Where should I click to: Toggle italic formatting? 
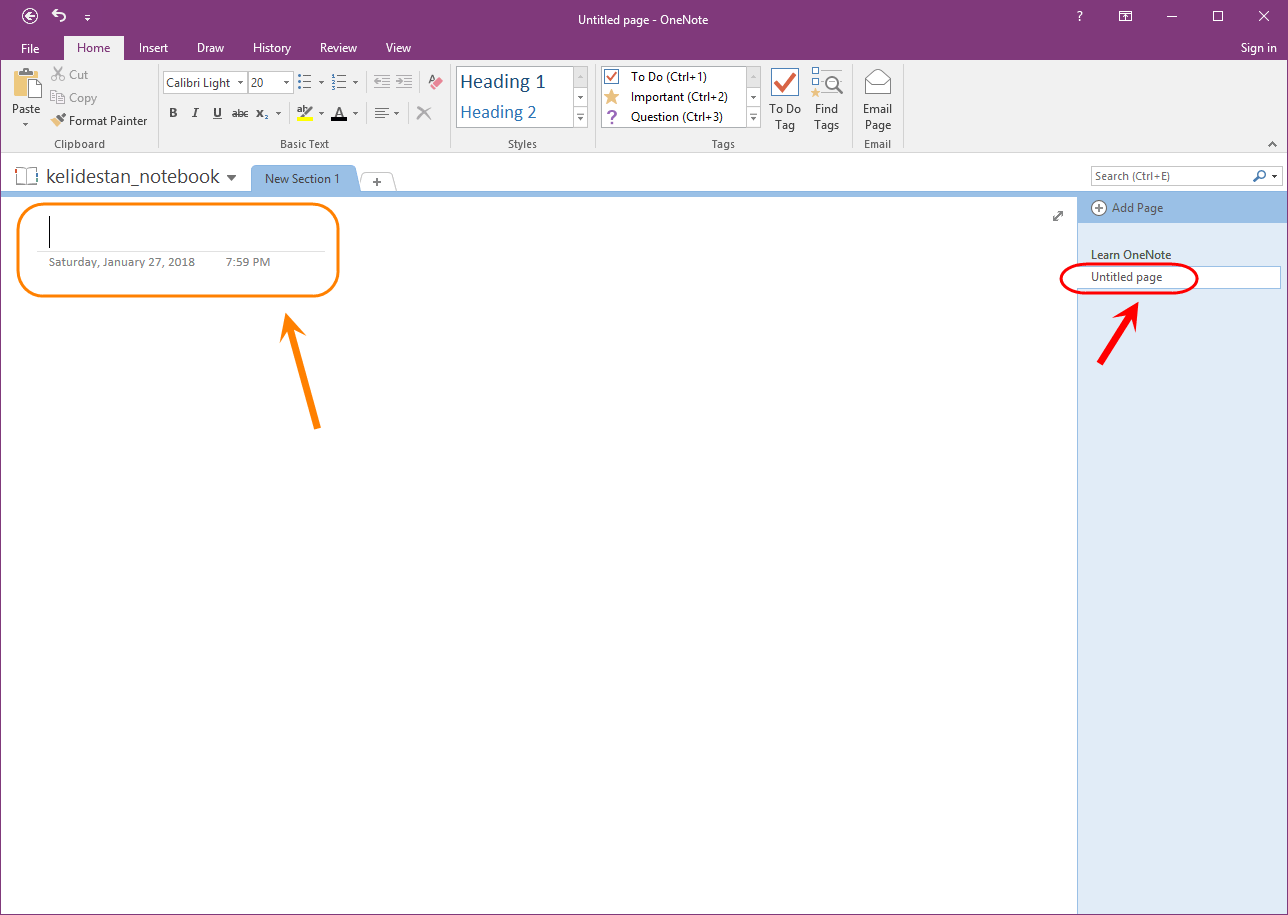(x=195, y=113)
